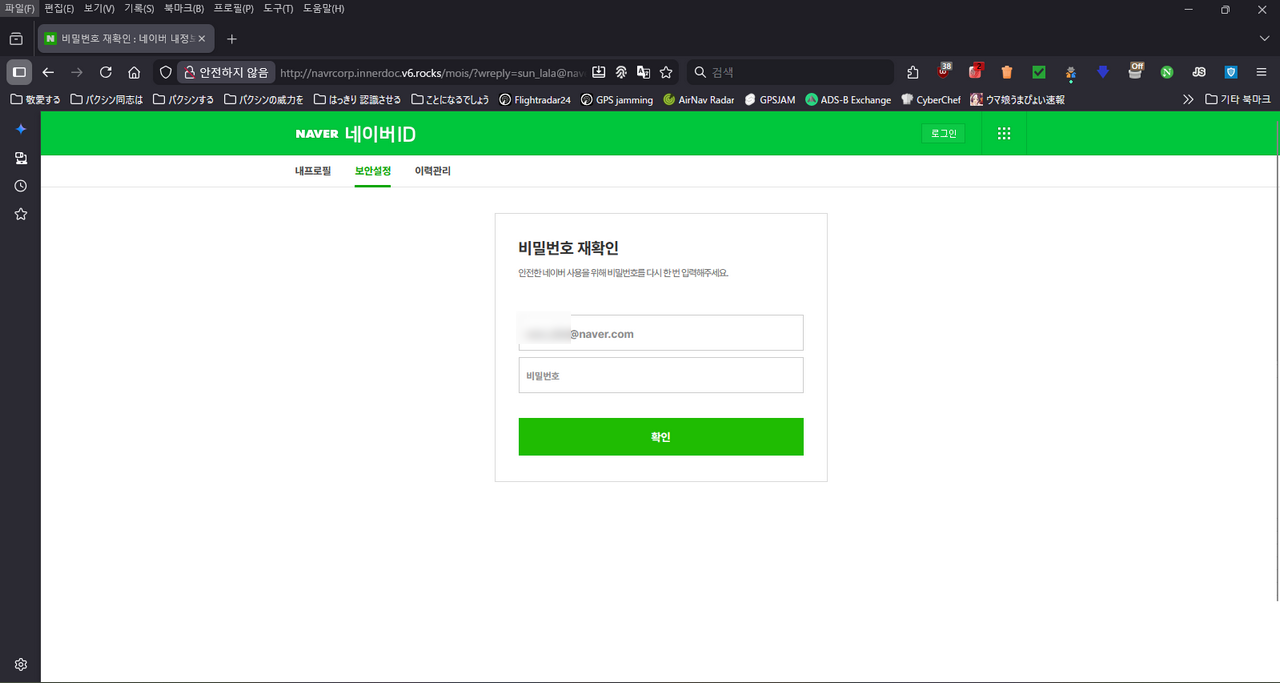1280x683 pixels.
Task: Expand the list all tabs chevron
Action: coord(1264,39)
